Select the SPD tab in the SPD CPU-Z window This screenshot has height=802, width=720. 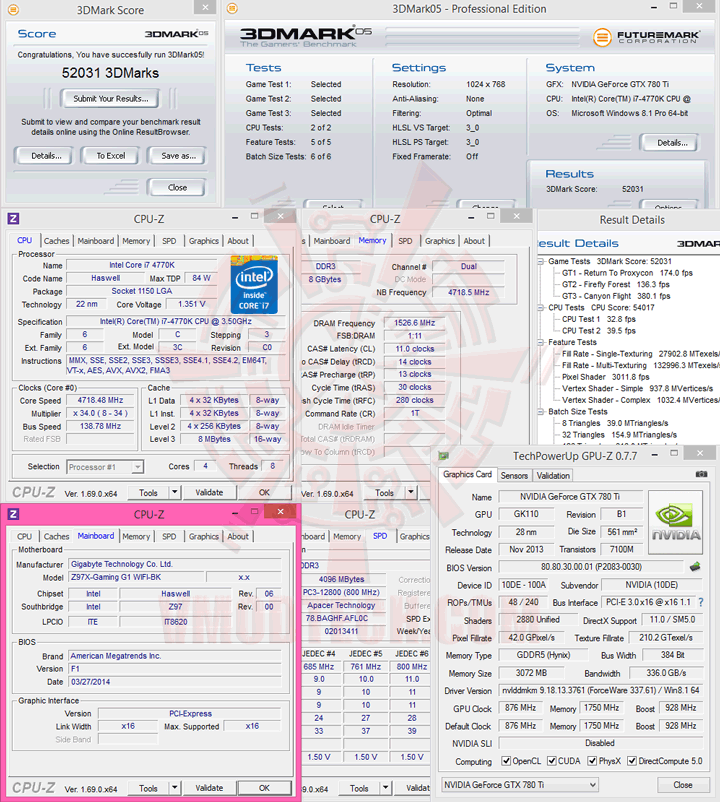[380, 536]
